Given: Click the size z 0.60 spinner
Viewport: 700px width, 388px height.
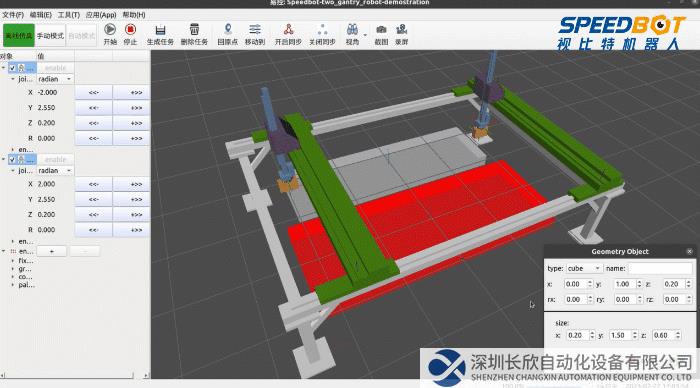Looking at the screenshot, I should [666, 335].
